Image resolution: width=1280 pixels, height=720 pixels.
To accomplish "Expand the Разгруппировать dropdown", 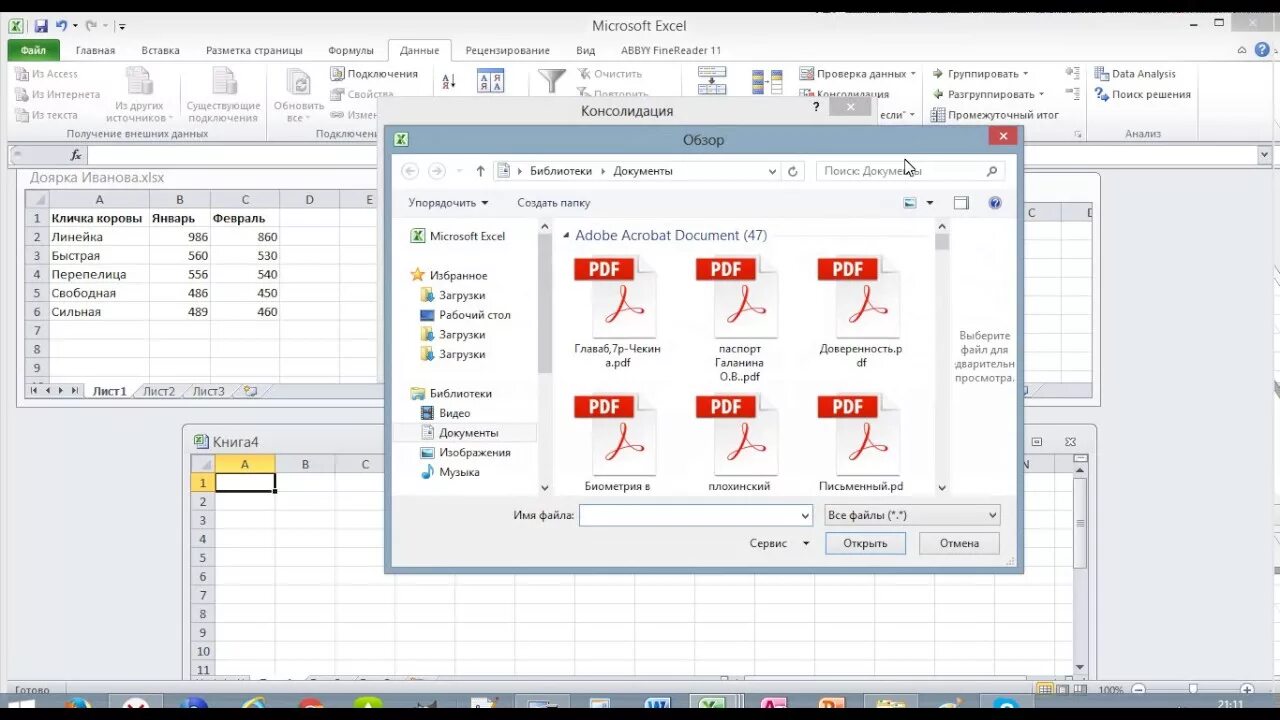I will [1042, 95].
